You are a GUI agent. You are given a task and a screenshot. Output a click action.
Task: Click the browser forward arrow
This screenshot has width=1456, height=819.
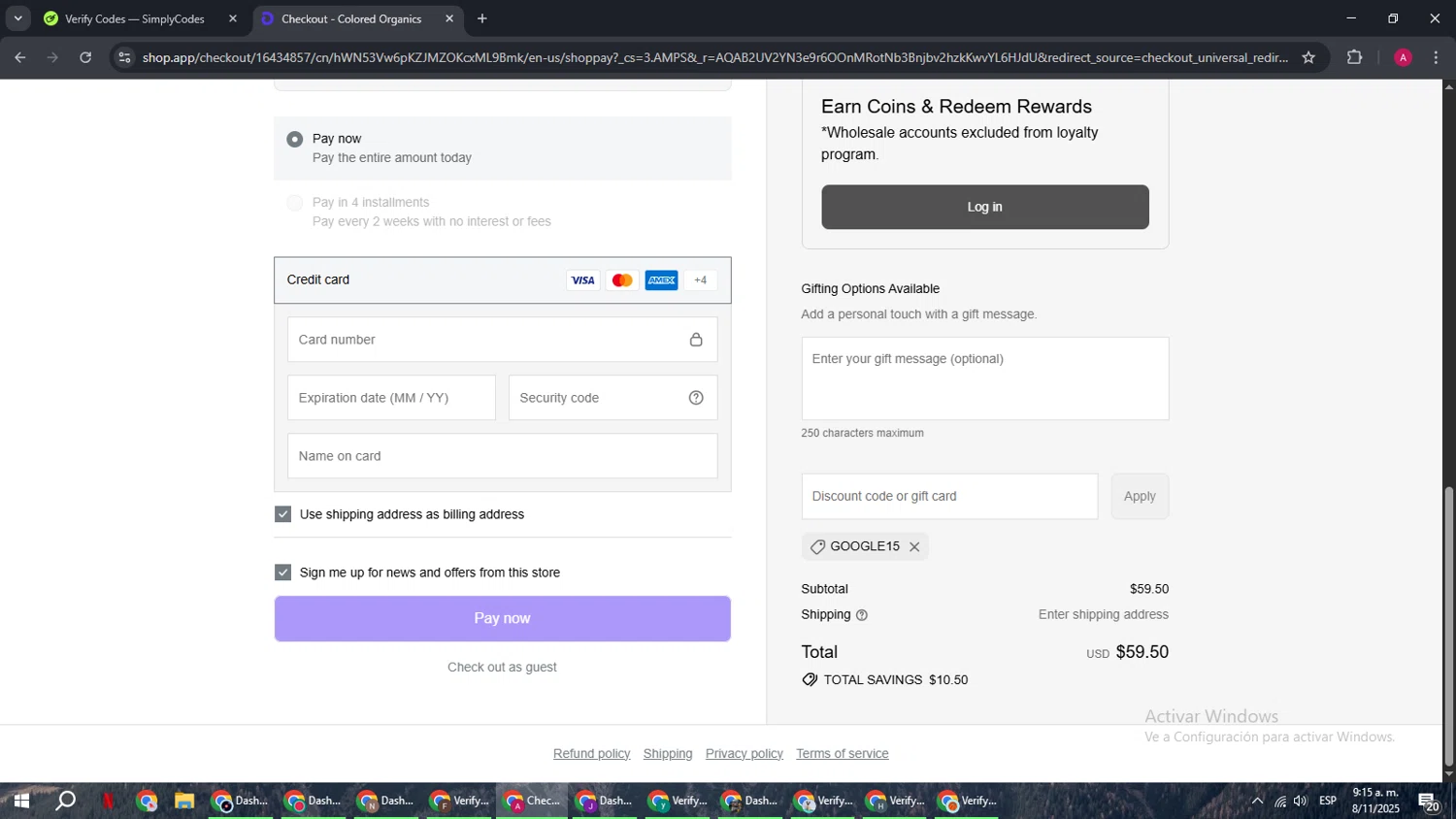coord(52,57)
